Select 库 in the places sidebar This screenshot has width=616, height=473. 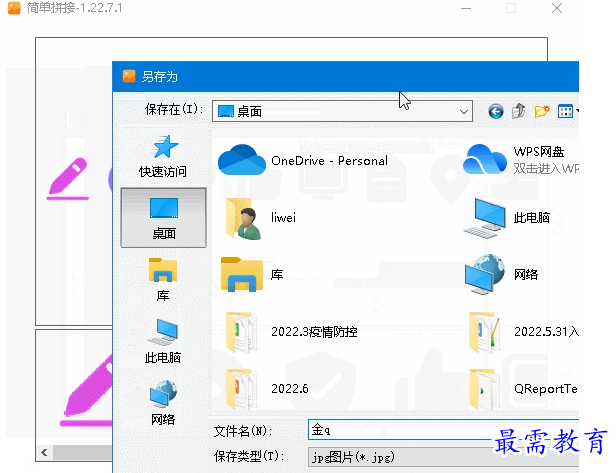(163, 279)
